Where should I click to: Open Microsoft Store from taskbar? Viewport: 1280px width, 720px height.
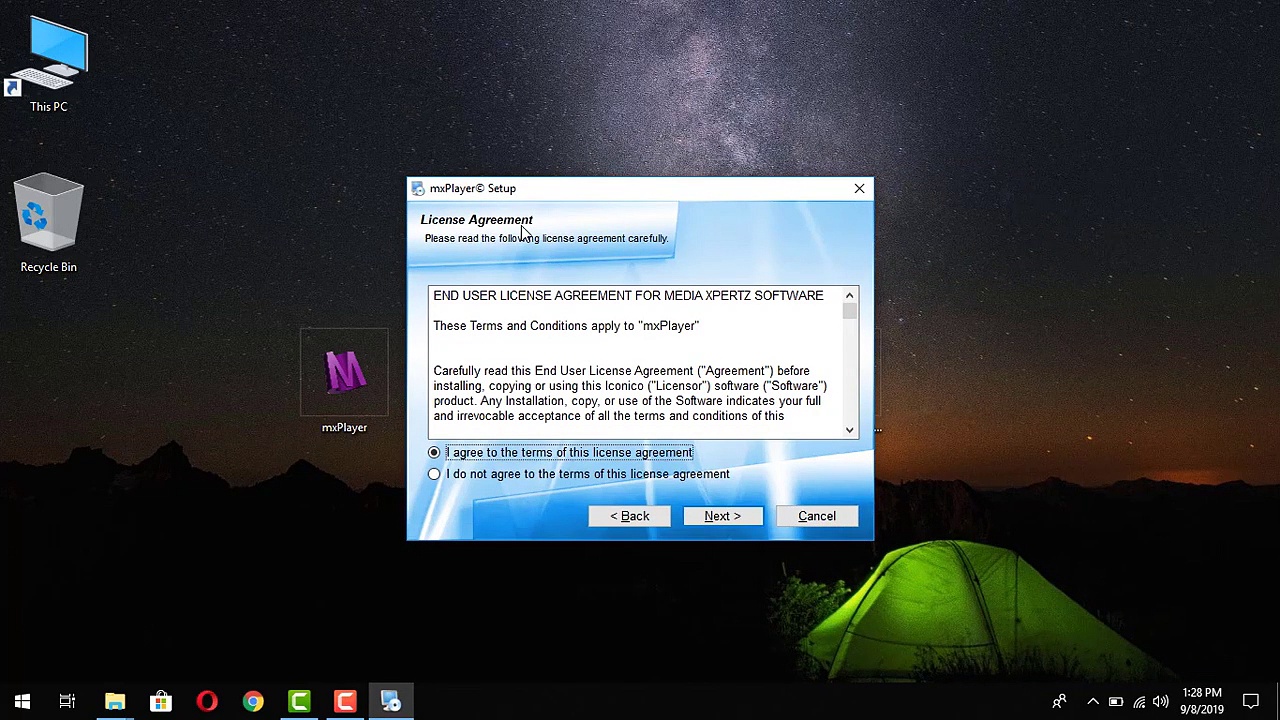[161, 701]
